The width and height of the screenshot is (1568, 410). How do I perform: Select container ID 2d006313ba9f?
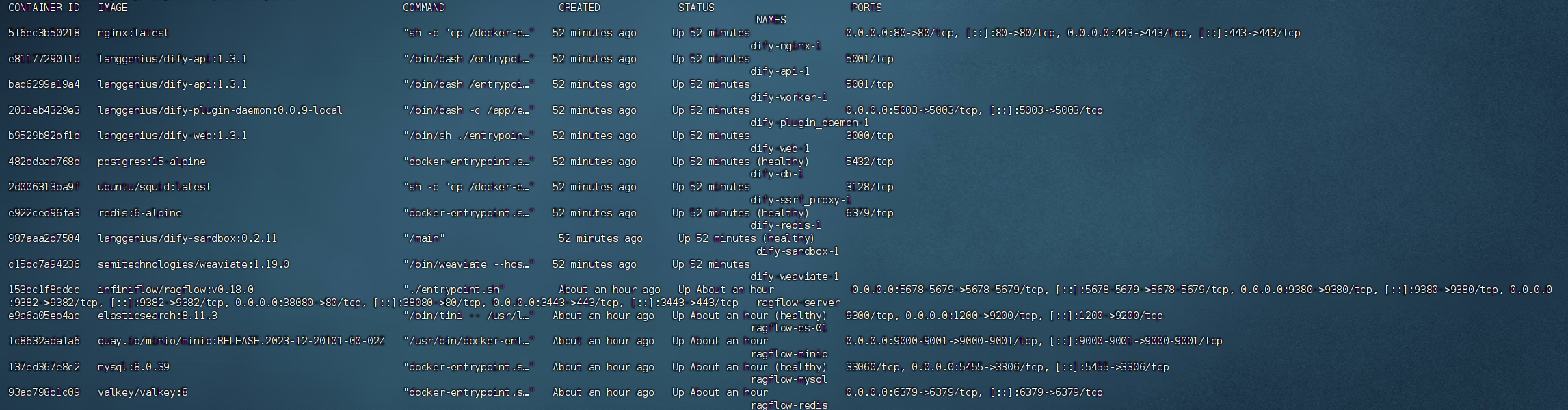tap(44, 187)
